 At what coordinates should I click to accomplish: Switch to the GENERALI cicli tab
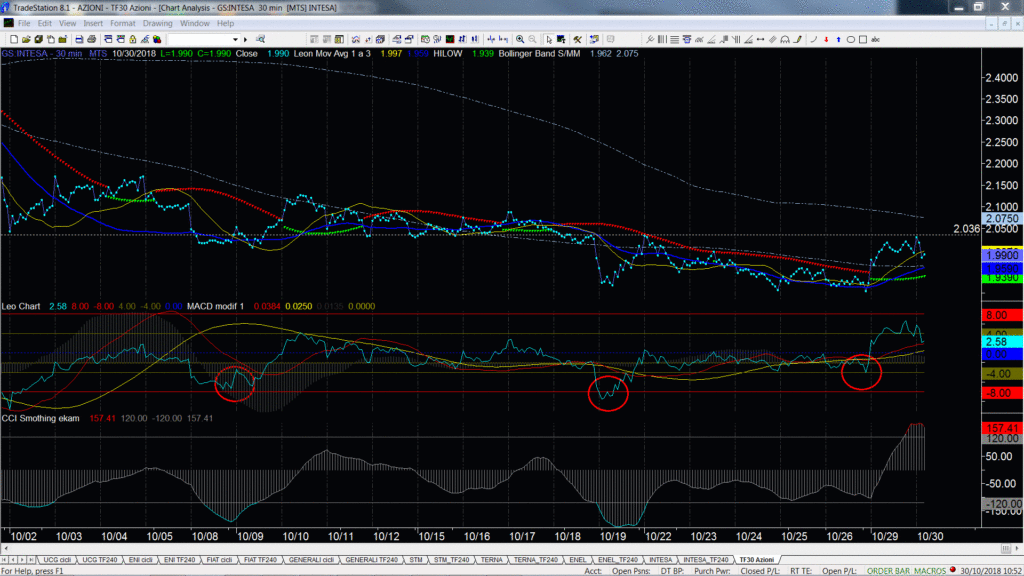(x=311, y=560)
